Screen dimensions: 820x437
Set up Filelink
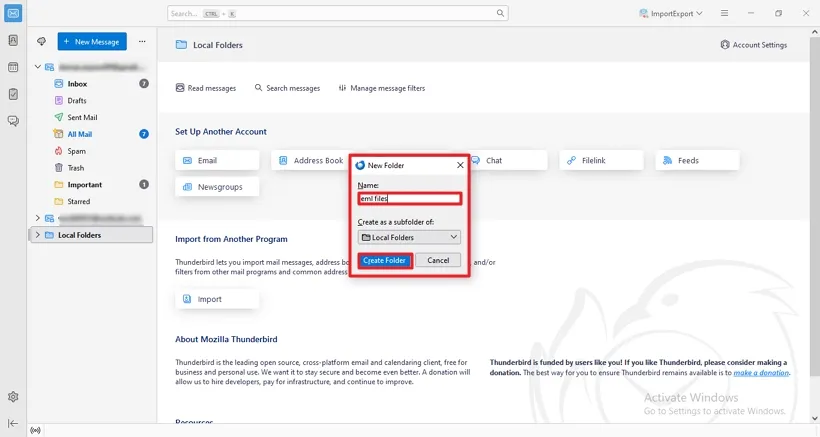pos(601,160)
